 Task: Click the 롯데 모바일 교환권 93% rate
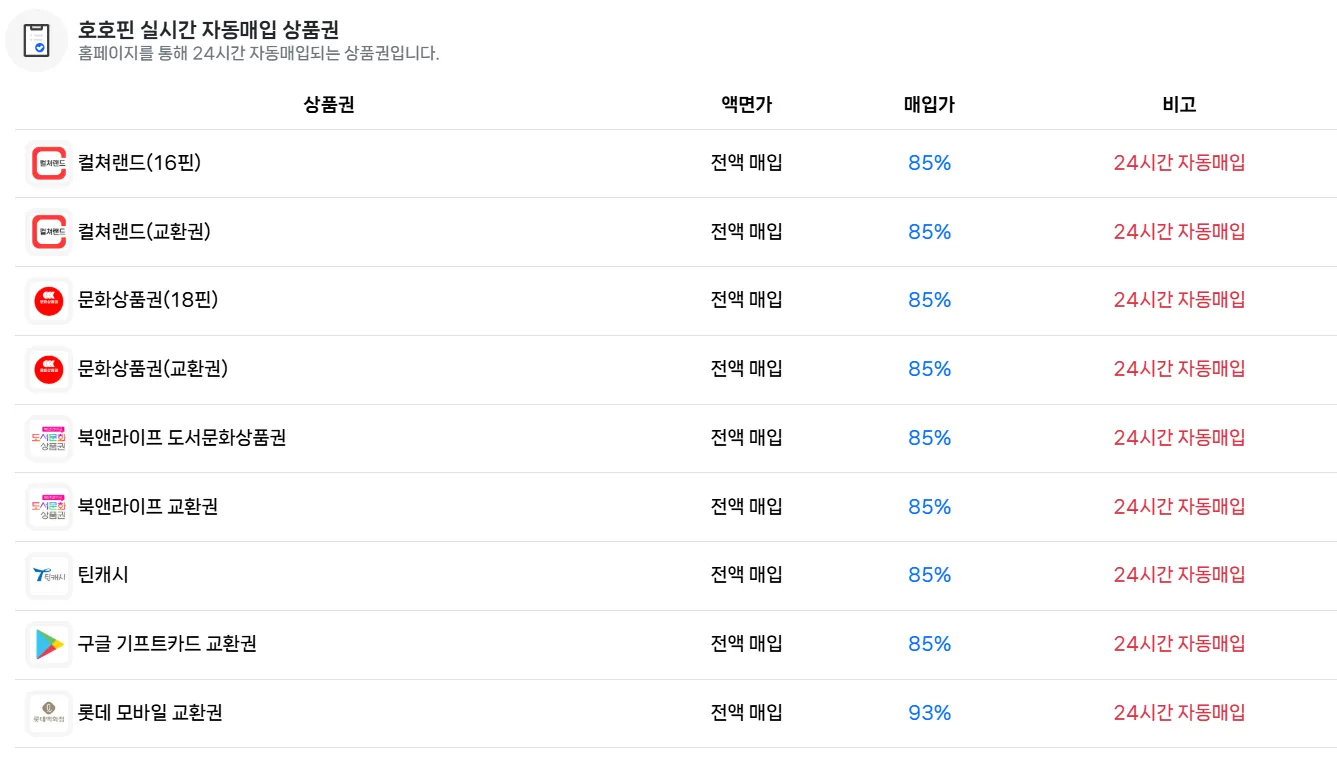coord(929,713)
